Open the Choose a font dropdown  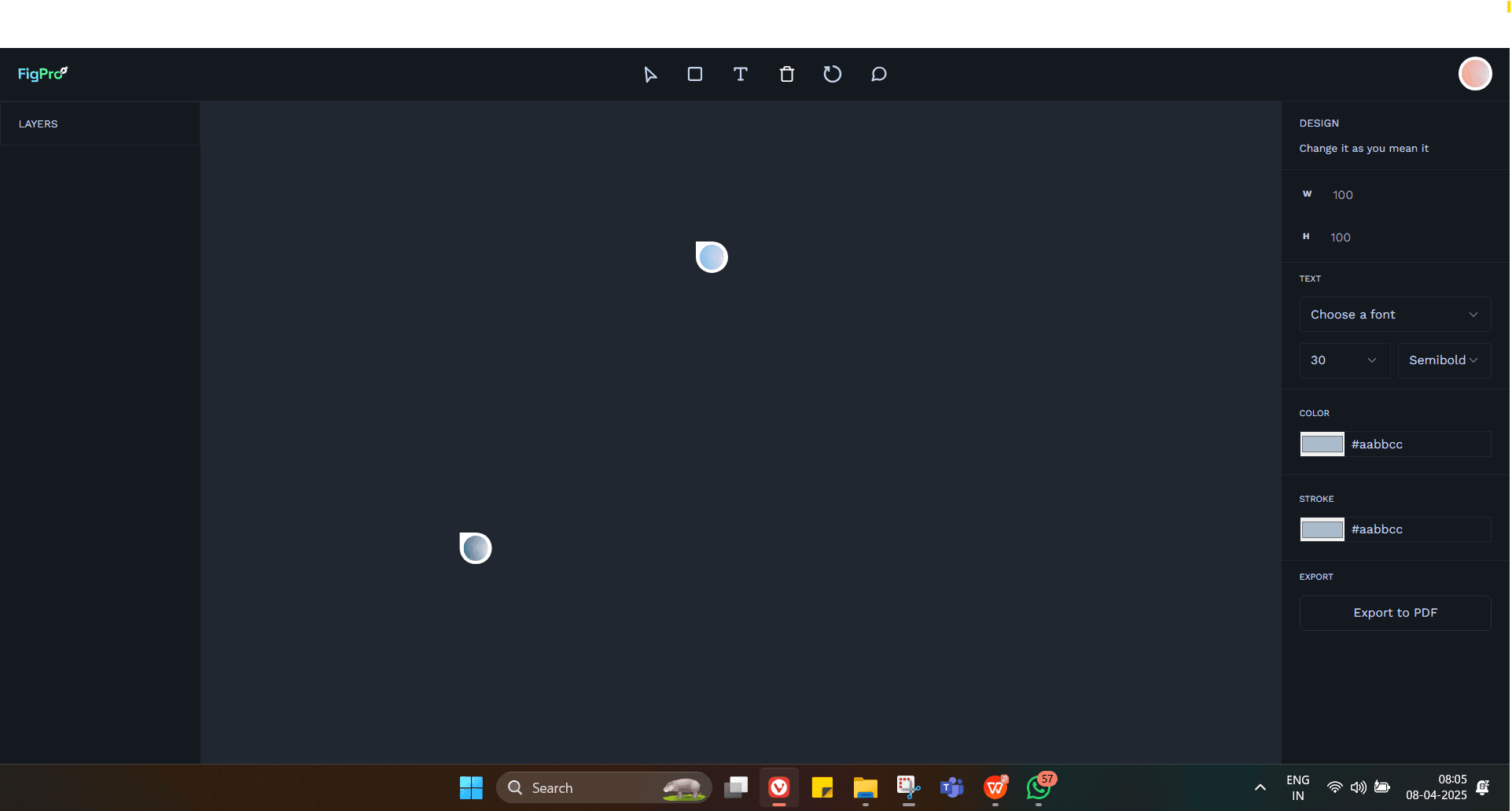point(1394,315)
